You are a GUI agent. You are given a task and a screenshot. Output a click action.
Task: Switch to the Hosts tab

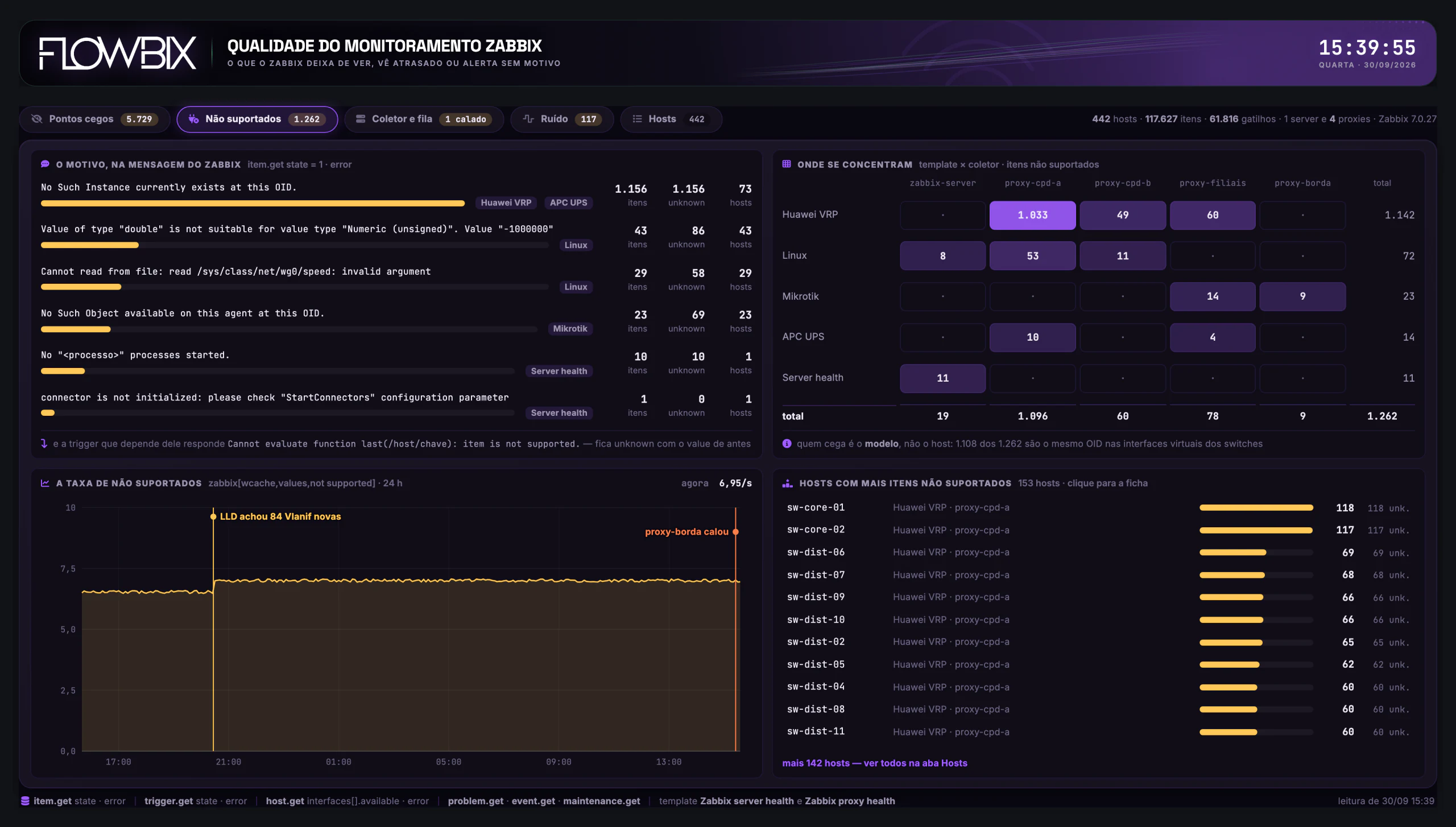[x=671, y=119]
